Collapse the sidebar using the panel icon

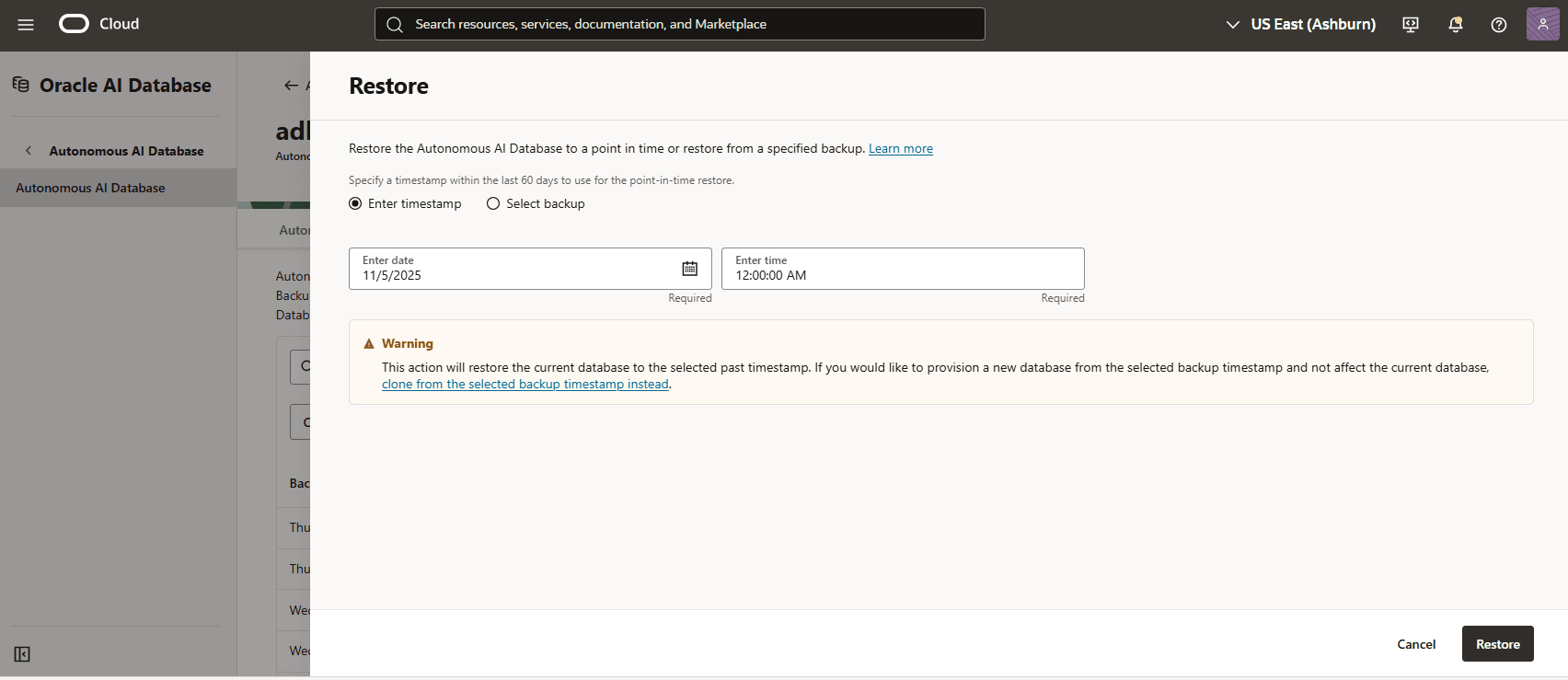coord(22,654)
